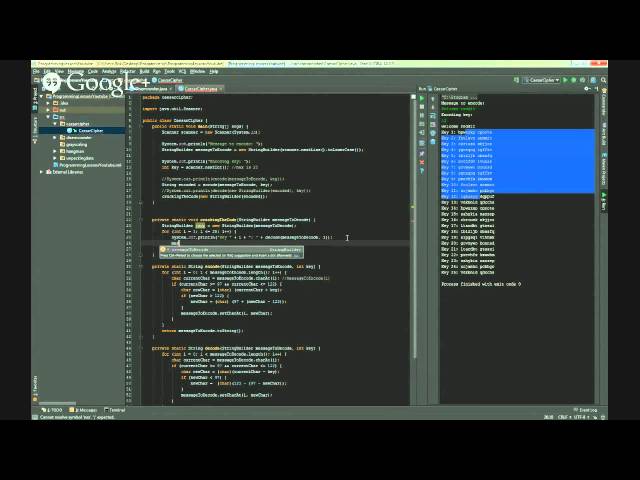The width and height of the screenshot is (640, 480).
Task: Select the project .iml file
Action: (x=88, y=165)
